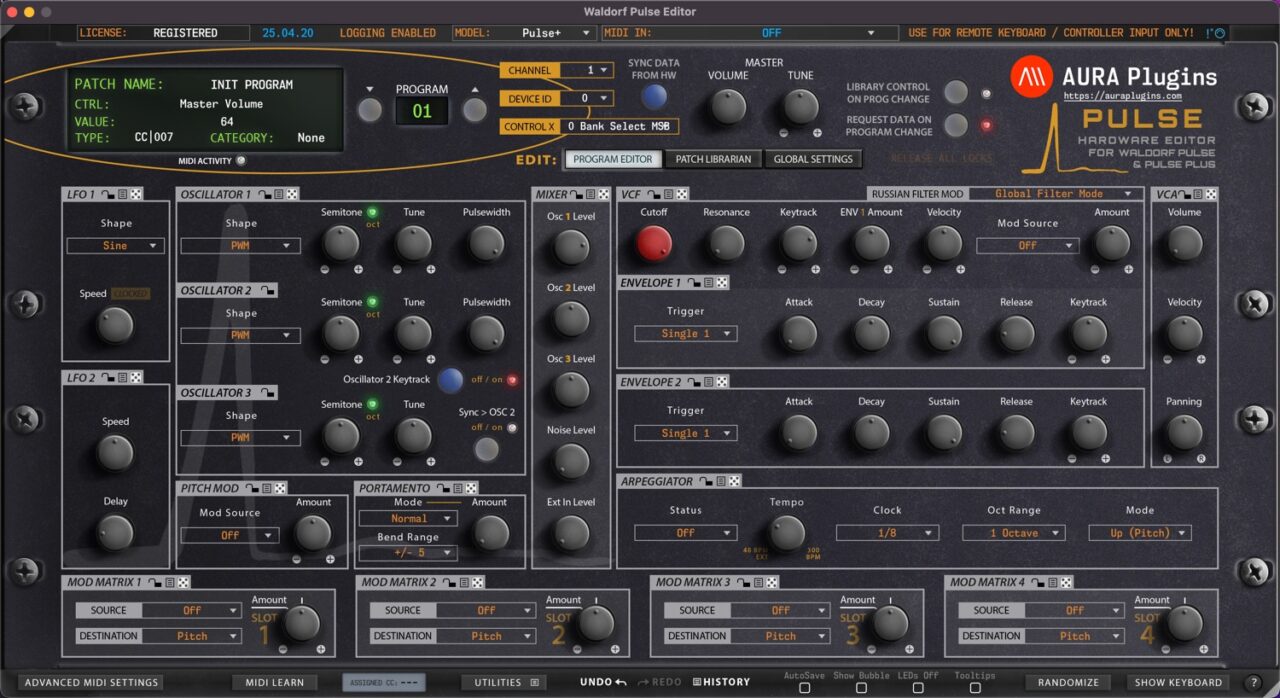Toggle the Sync > OSC 2 button
The image size is (1280, 698).
point(486,449)
